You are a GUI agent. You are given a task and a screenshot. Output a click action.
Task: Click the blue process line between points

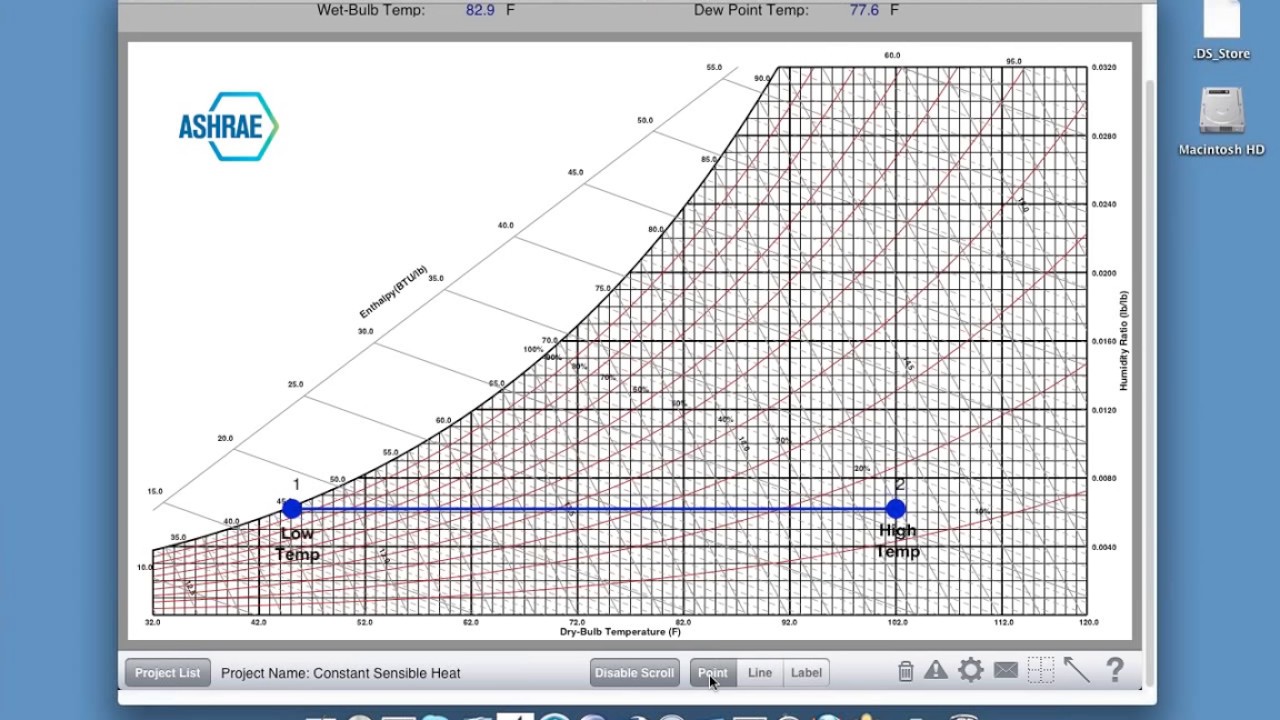point(594,509)
